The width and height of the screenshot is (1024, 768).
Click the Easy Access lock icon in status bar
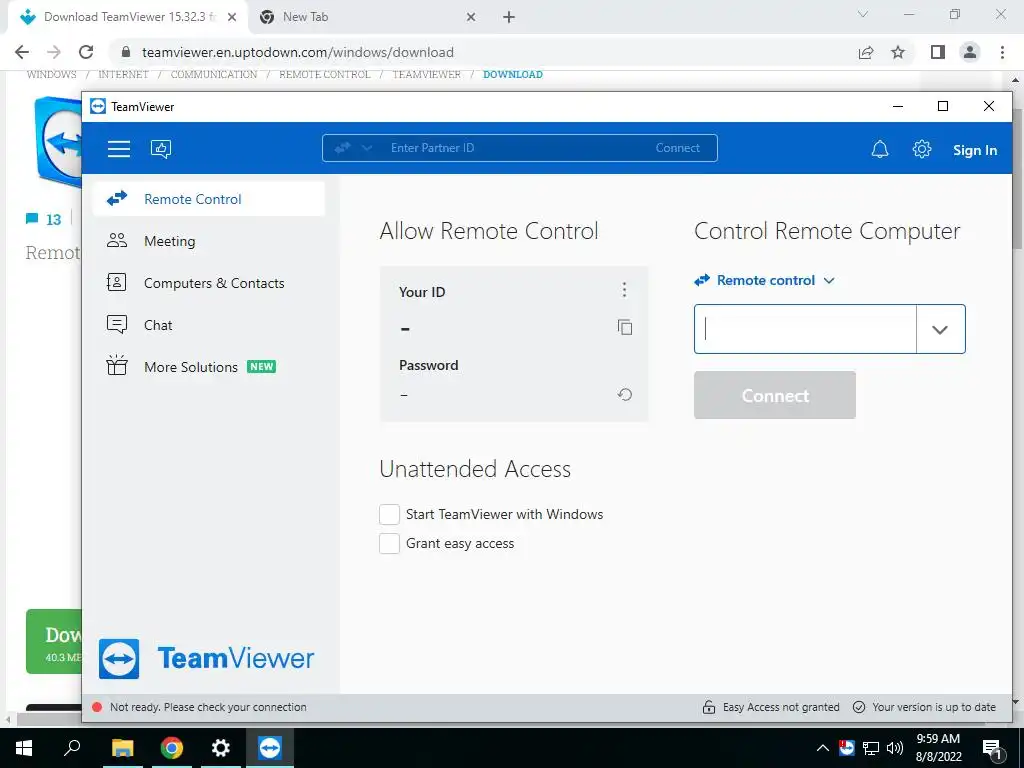pyautogui.click(x=709, y=707)
